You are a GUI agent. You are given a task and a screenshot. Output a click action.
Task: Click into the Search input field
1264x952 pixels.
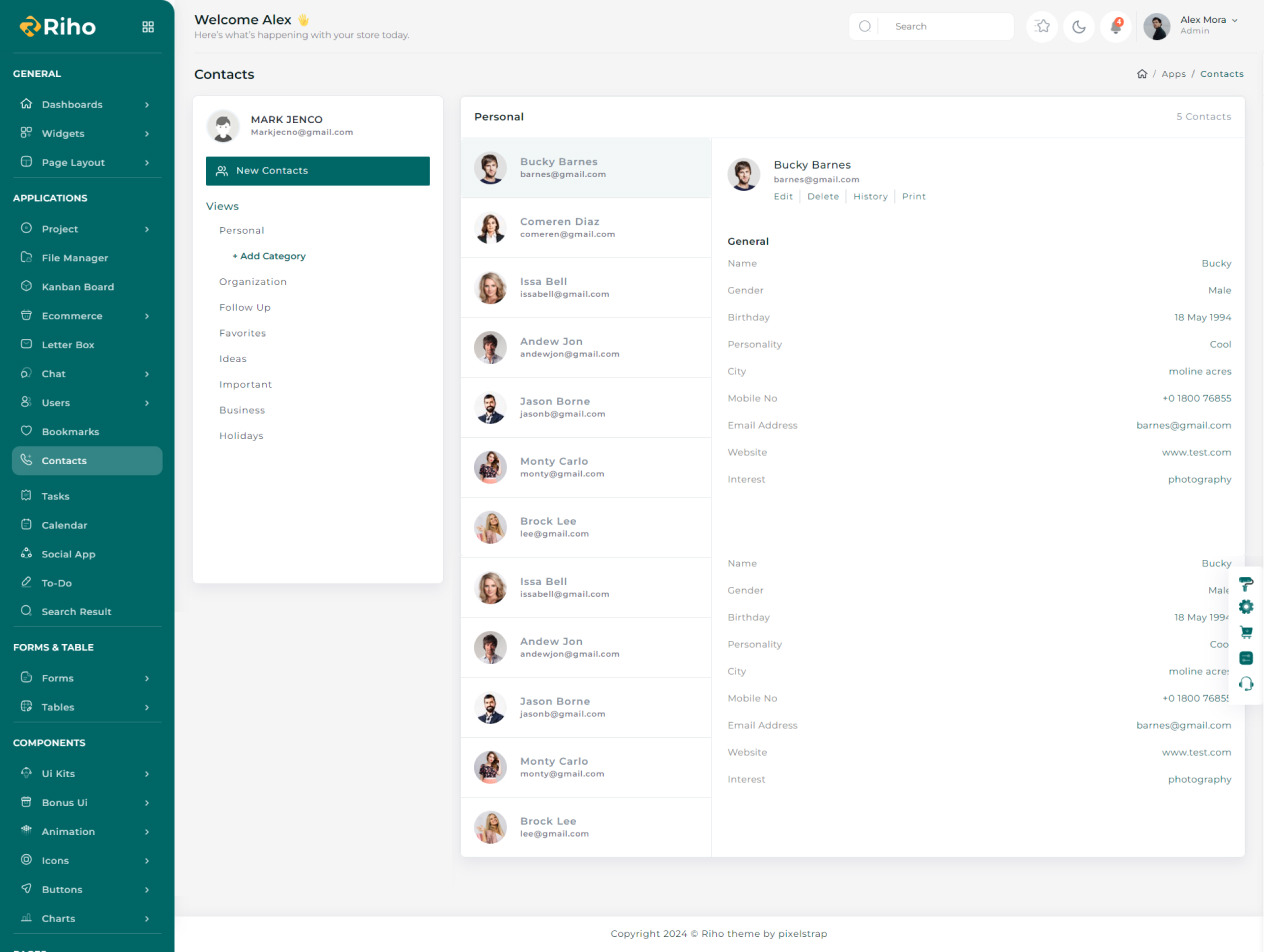945,27
